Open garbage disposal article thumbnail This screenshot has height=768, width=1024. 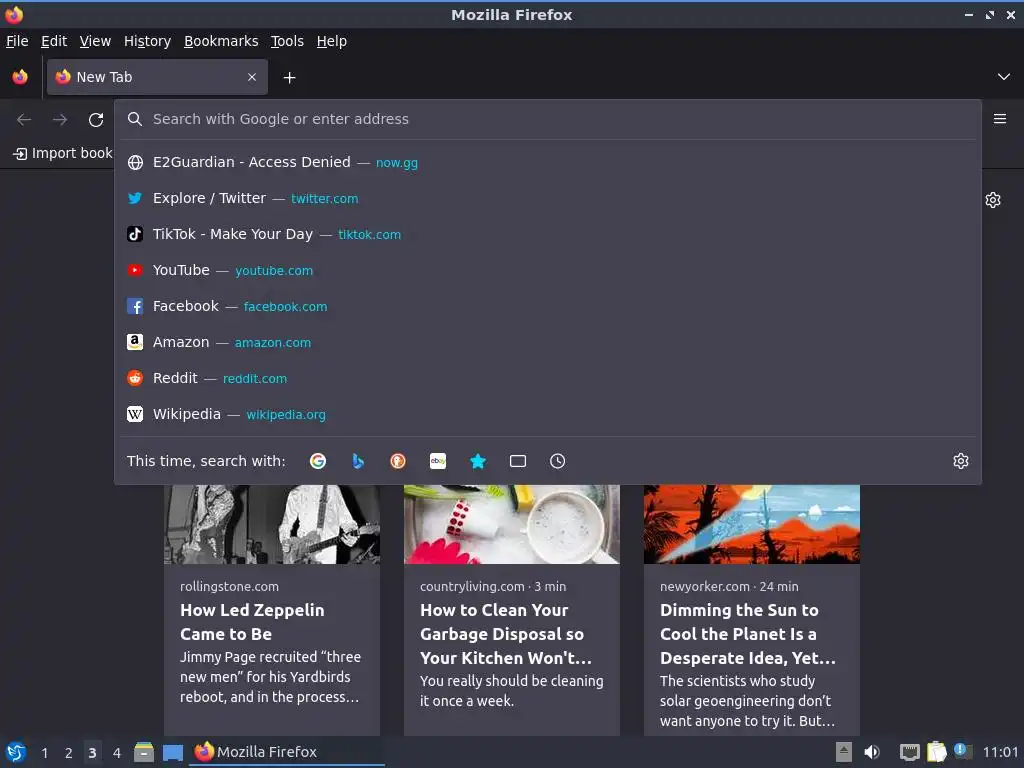point(512,524)
